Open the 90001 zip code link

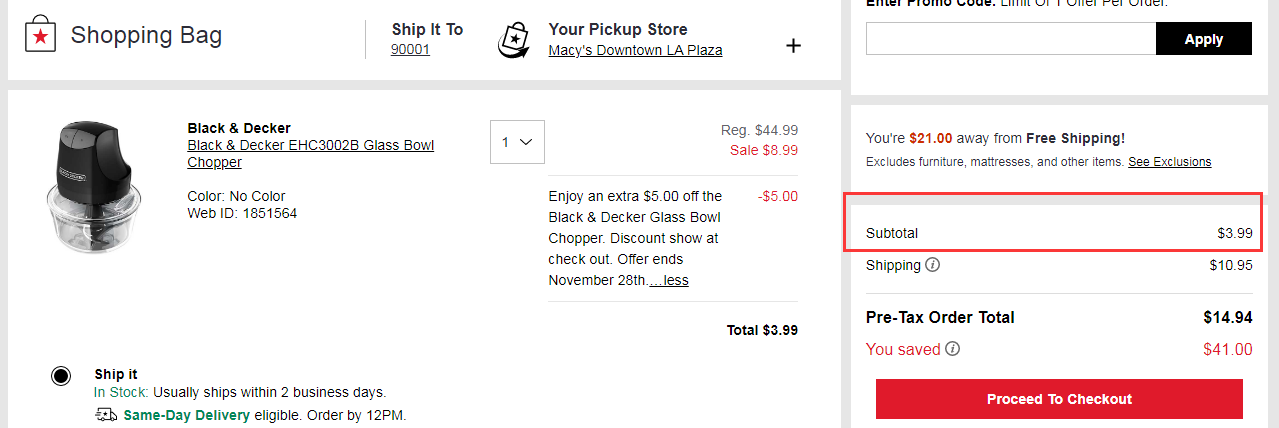tap(410, 49)
